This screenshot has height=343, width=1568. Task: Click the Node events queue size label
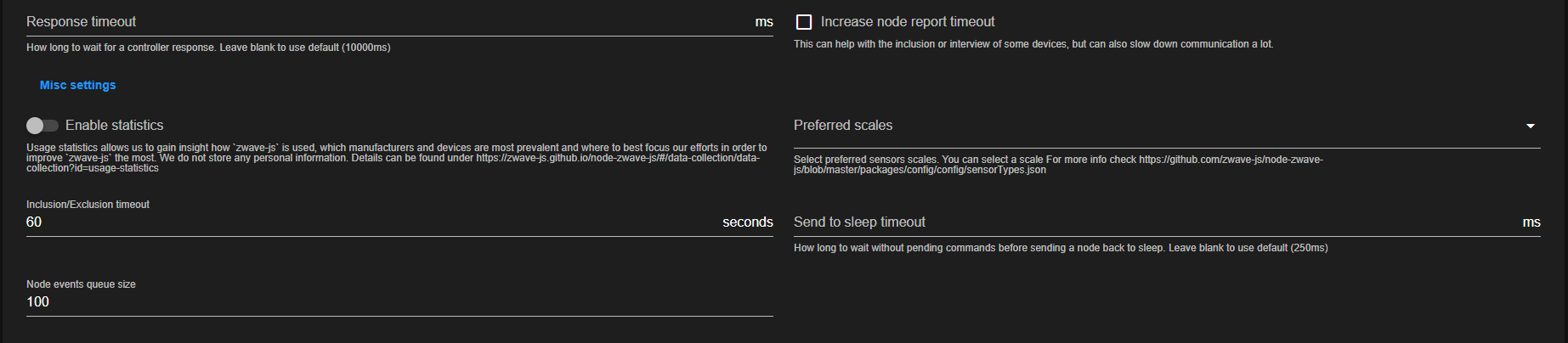(x=81, y=284)
